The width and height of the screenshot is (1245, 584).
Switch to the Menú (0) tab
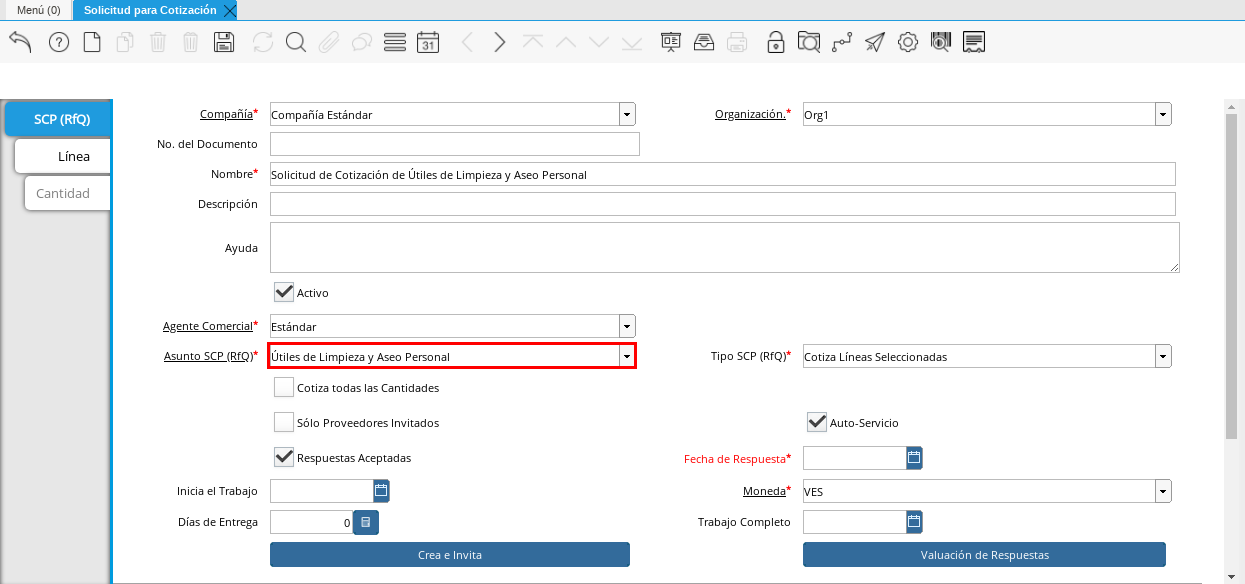(36, 10)
